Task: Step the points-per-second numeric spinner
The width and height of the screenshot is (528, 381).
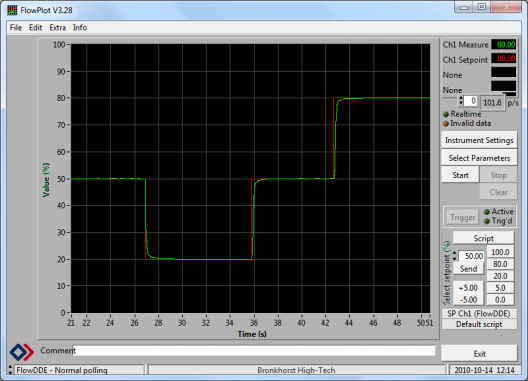Action: (461, 100)
